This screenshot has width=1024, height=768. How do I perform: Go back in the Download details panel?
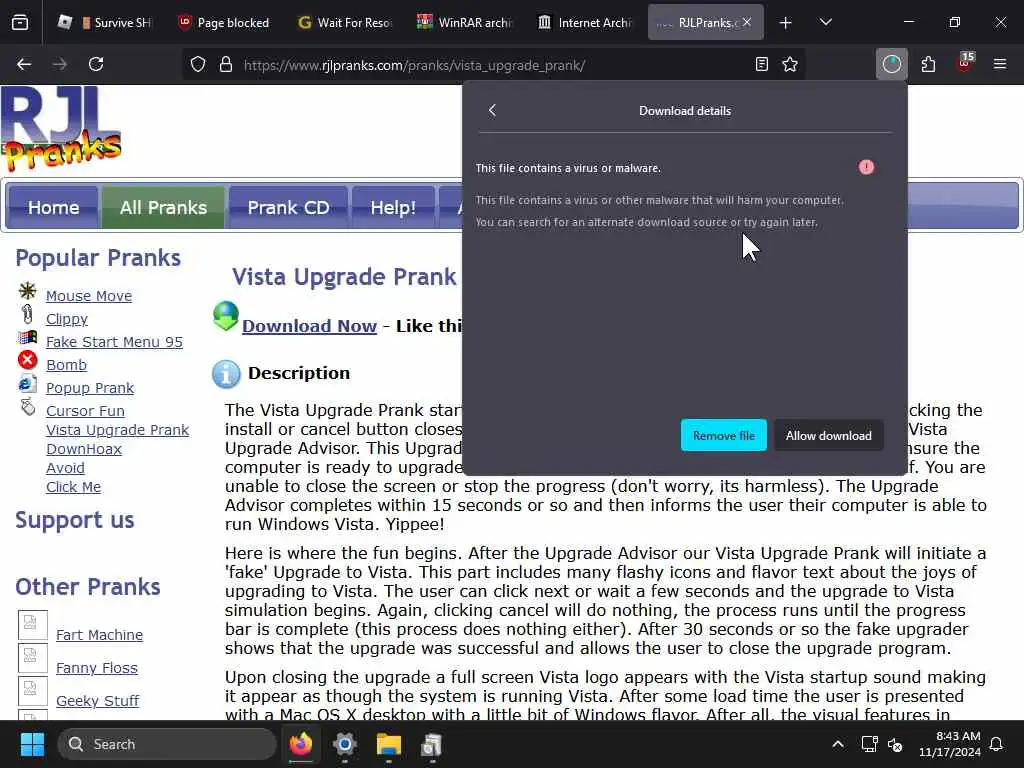click(492, 110)
